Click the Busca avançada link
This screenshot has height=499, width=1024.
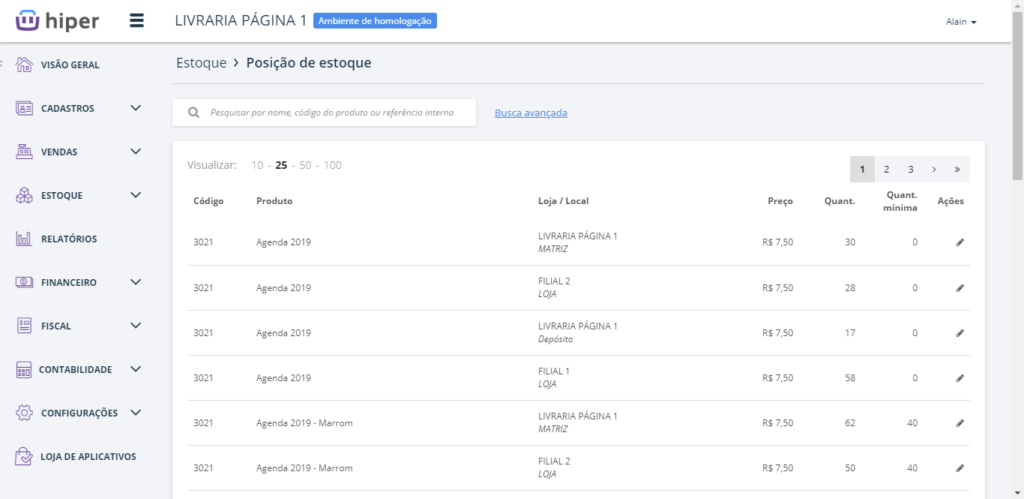click(x=530, y=113)
